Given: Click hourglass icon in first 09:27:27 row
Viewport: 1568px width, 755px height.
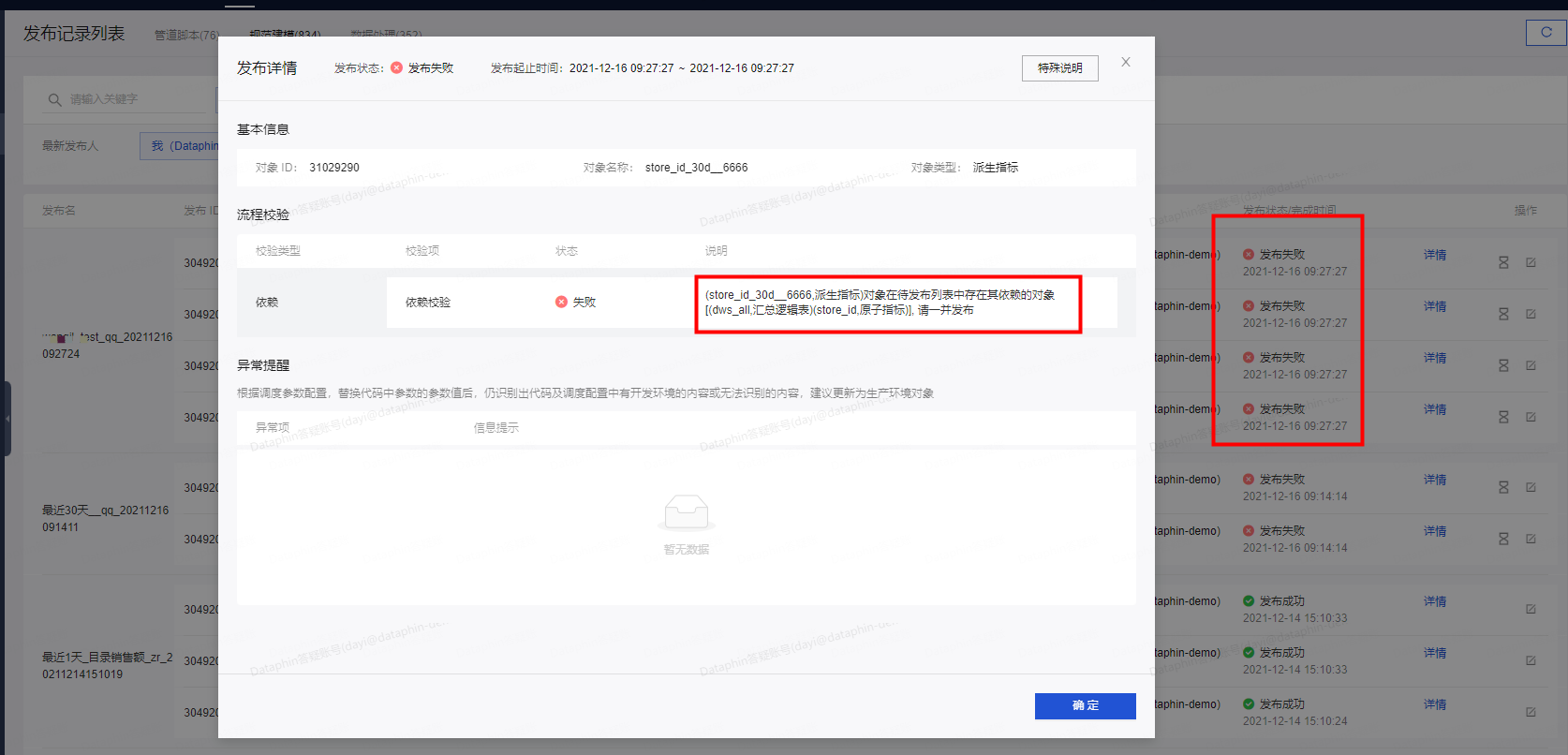Looking at the screenshot, I should pyautogui.click(x=1503, y=263).
